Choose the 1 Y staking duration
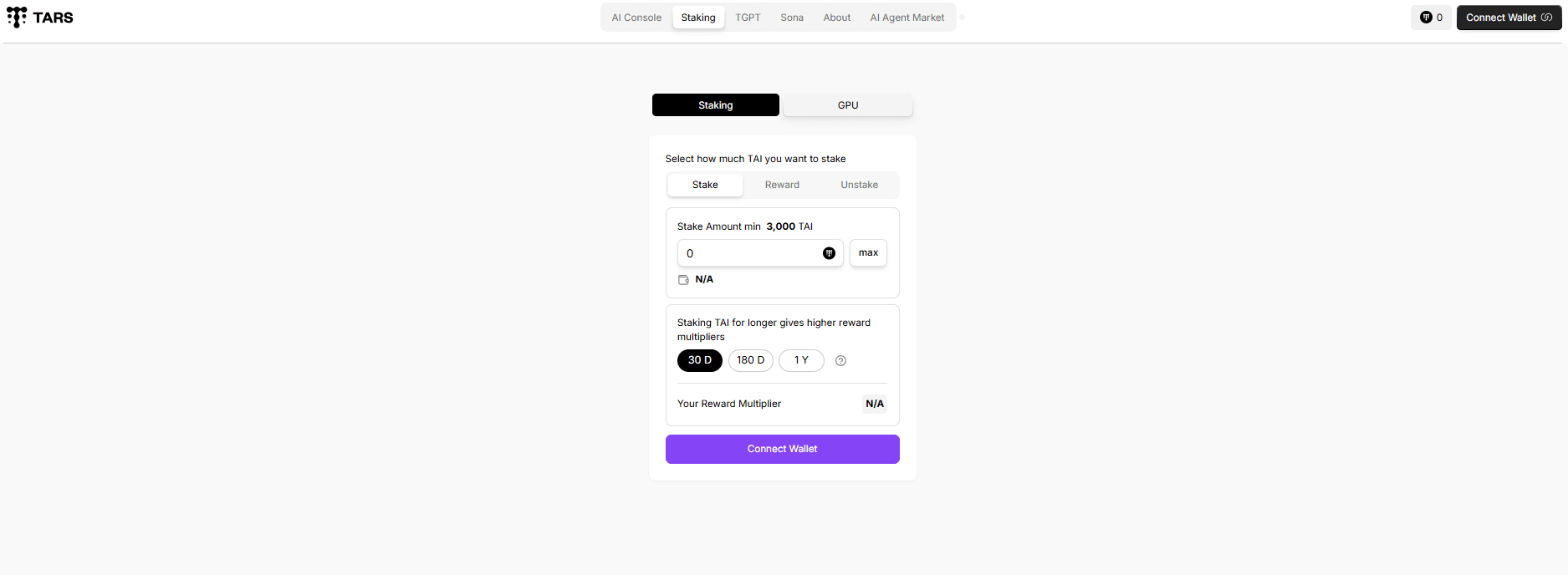This screenshot has width=1568, height=575. click(x=801, y=360)
